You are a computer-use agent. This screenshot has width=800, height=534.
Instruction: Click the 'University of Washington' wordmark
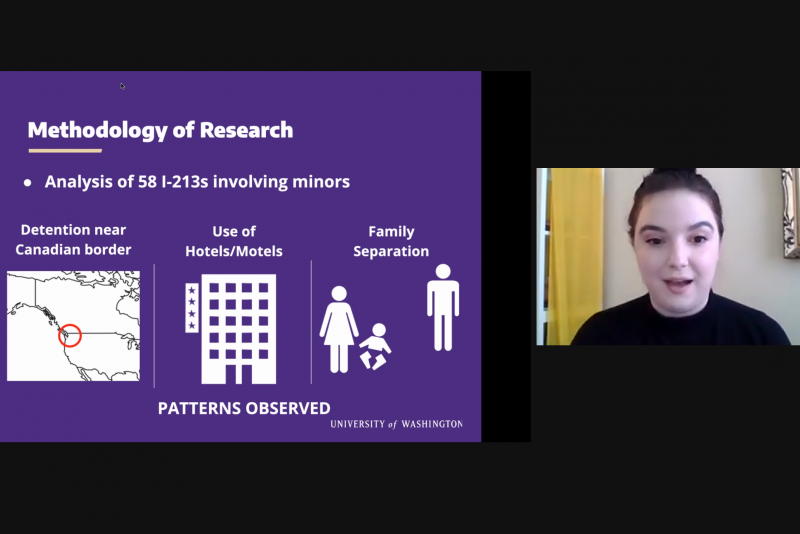(396, 424)
